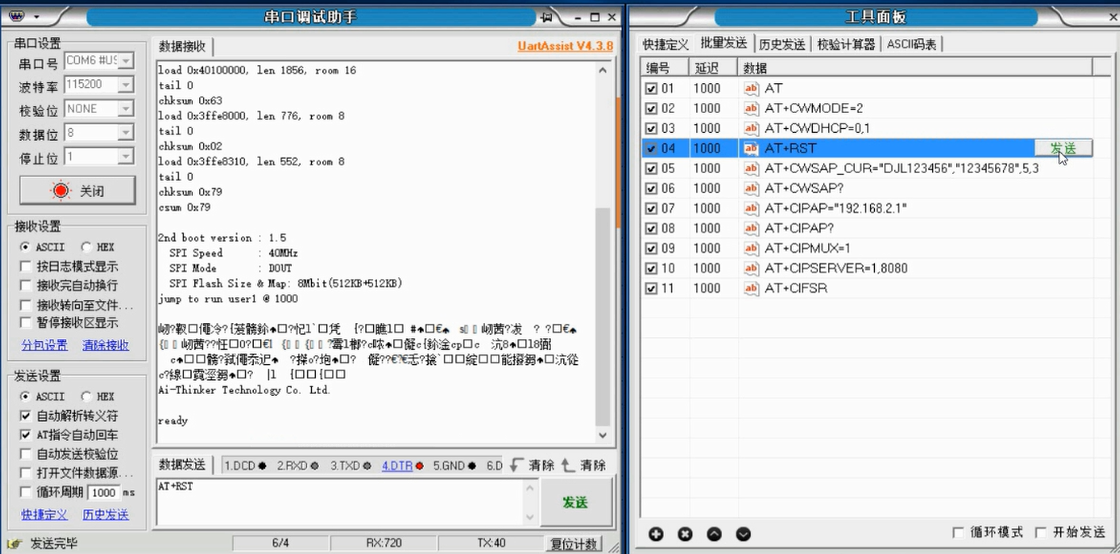The image size is (1120, 554).
Task: Click the ab icon of the AT+CWSAP_CUR row
Action: tap(751, 168)
